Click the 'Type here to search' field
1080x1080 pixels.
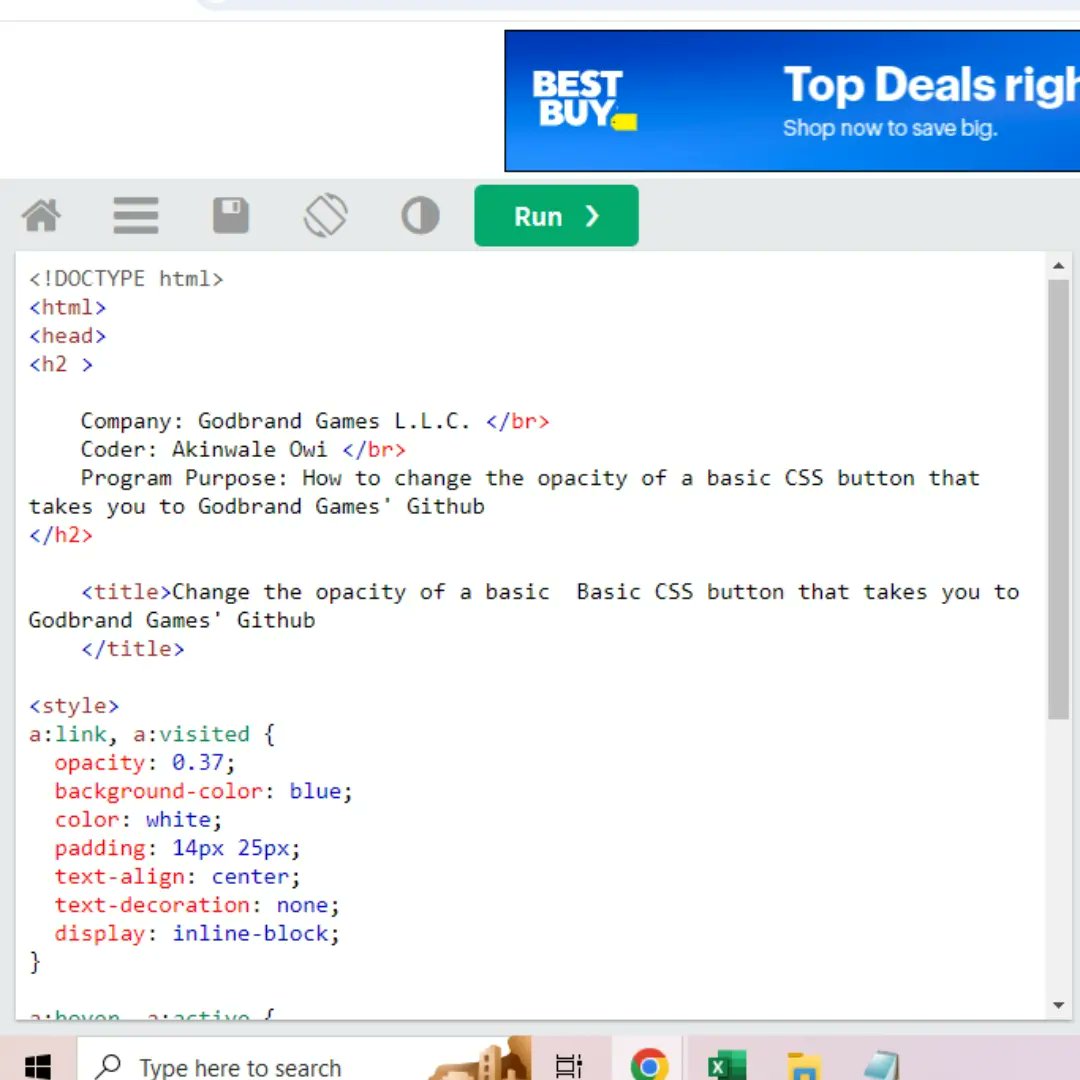click(240, 1065)
